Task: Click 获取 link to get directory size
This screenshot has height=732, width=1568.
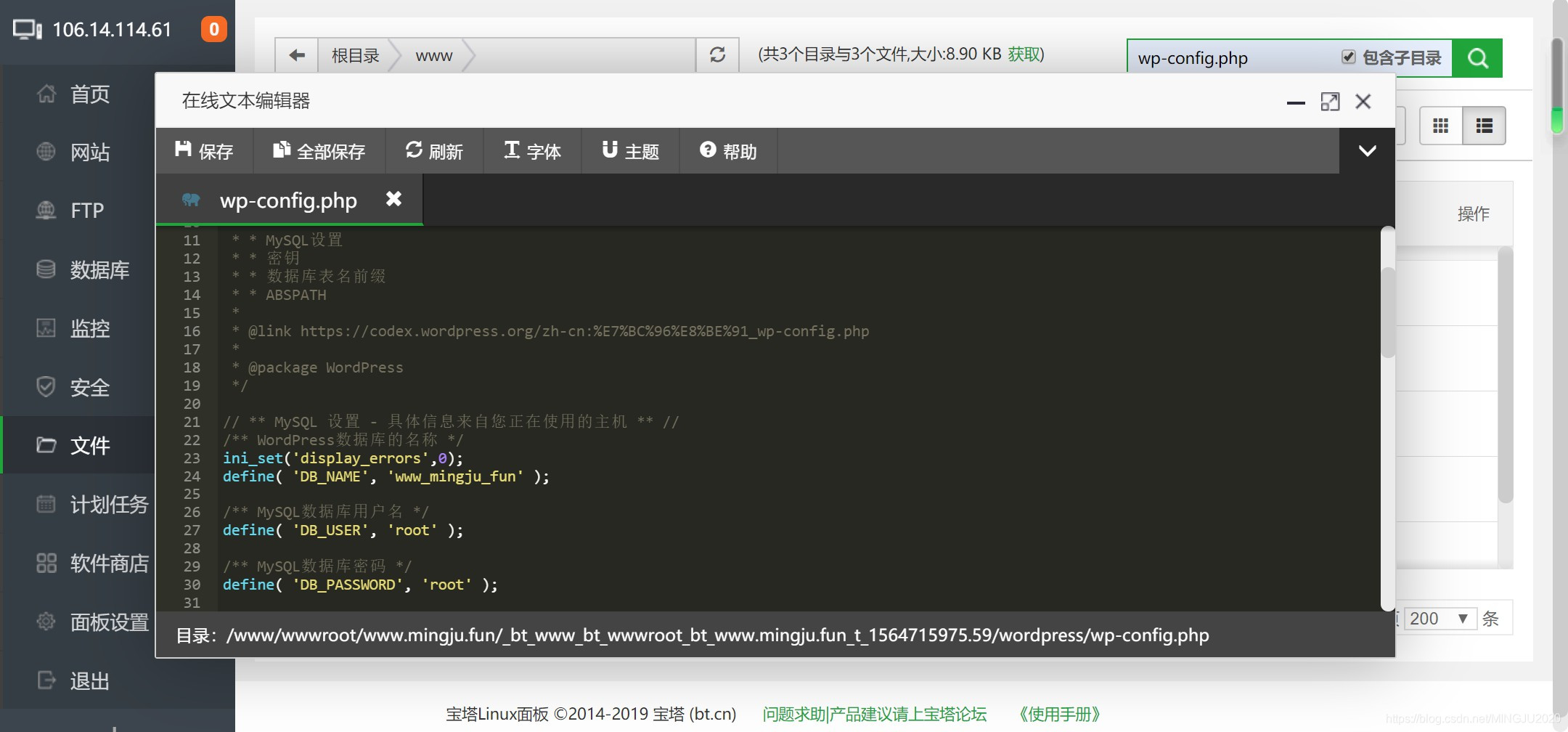Action: (x=1024, y=54)
